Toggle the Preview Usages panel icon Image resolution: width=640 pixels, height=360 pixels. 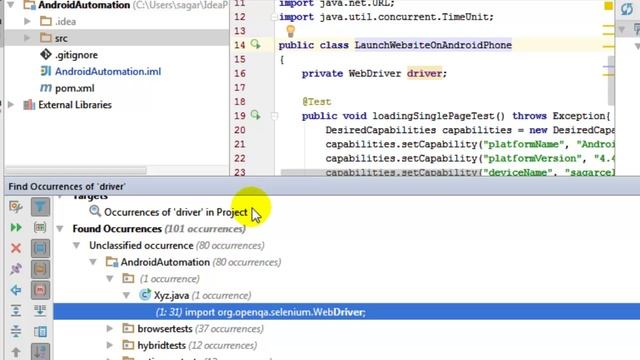click(40, 331)
